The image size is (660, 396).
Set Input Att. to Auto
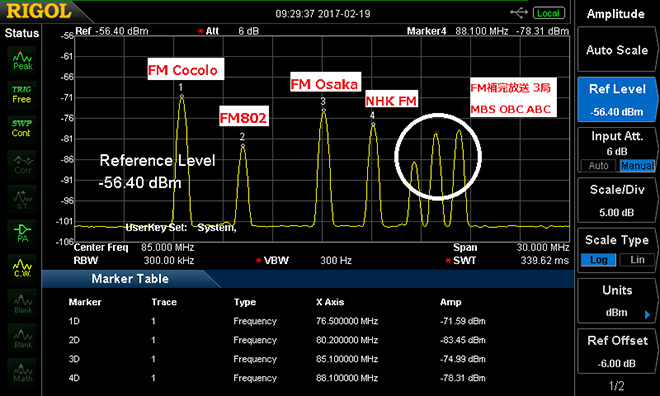click(x=598, y=165)
